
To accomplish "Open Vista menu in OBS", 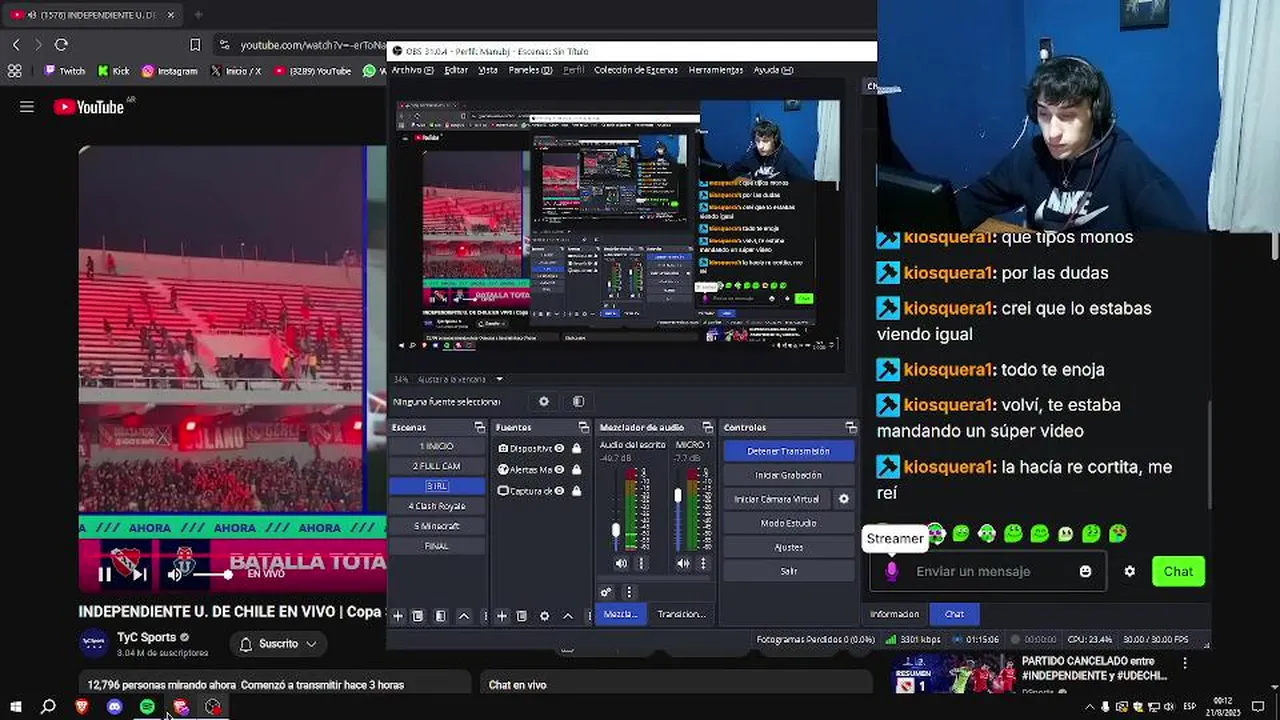I will pyautogui.click(x=488, y=70).
